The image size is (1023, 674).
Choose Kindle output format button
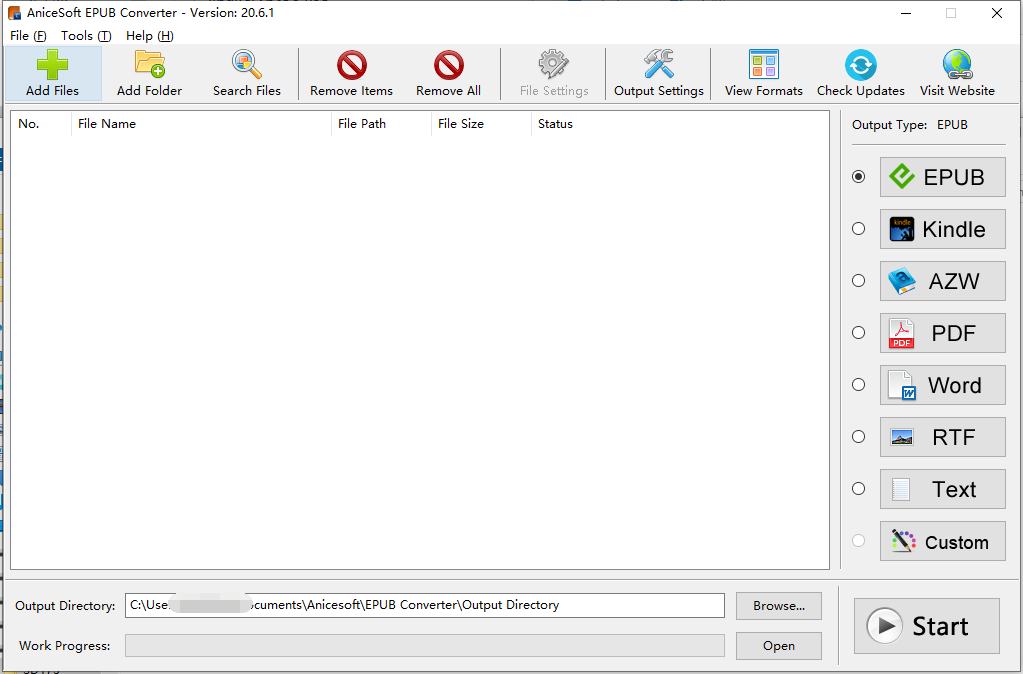(942, 229)
